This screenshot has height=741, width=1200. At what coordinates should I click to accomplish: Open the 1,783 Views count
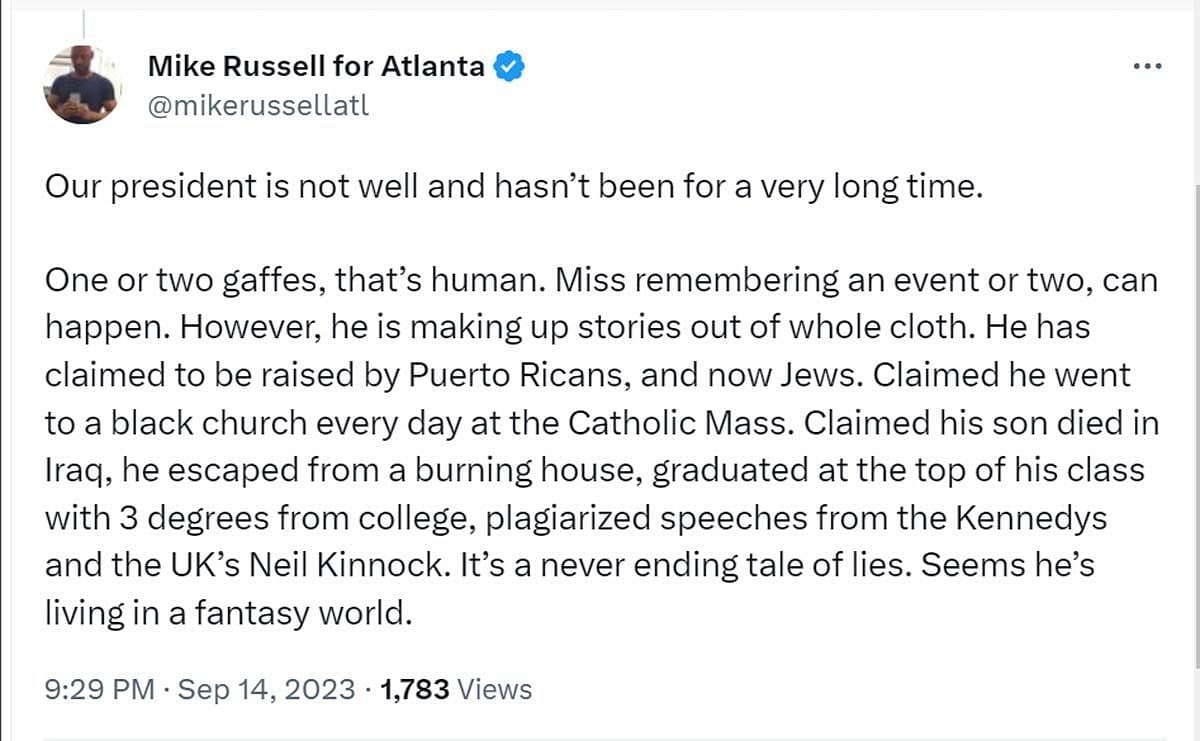coord(415,689)
